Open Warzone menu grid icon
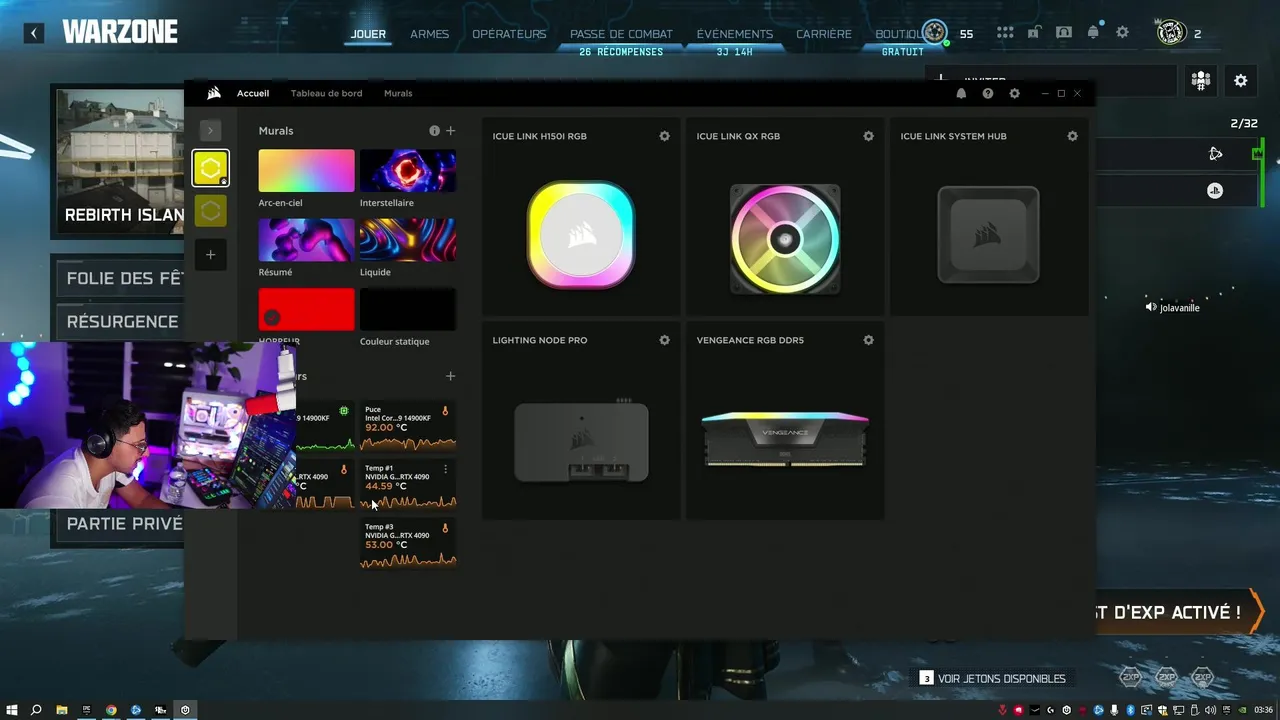The height and width of the screenshot is (720, 1280). point(1005,33)
